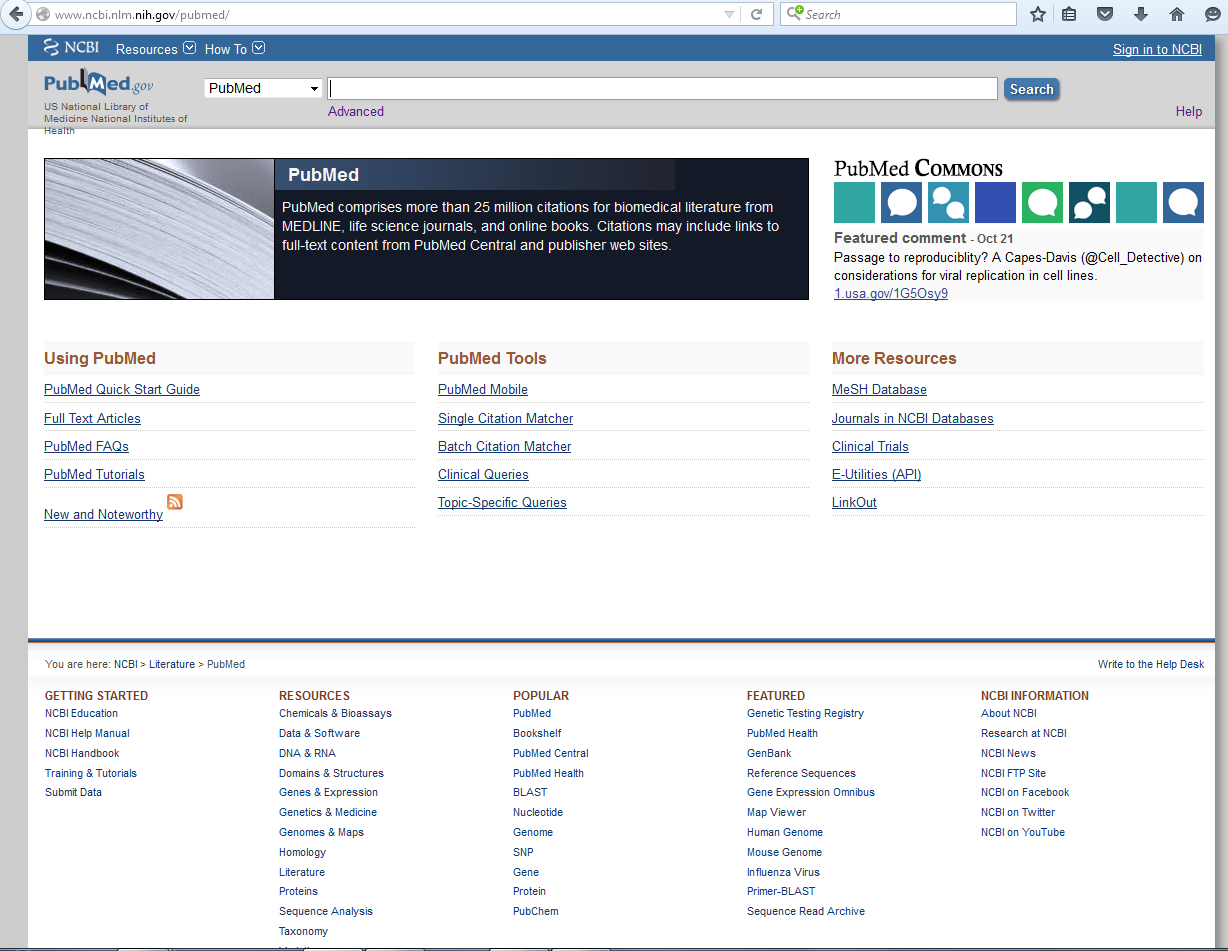Bookmark this page with the star icon
This screenshot has height=951, width=1228.
1038,14
